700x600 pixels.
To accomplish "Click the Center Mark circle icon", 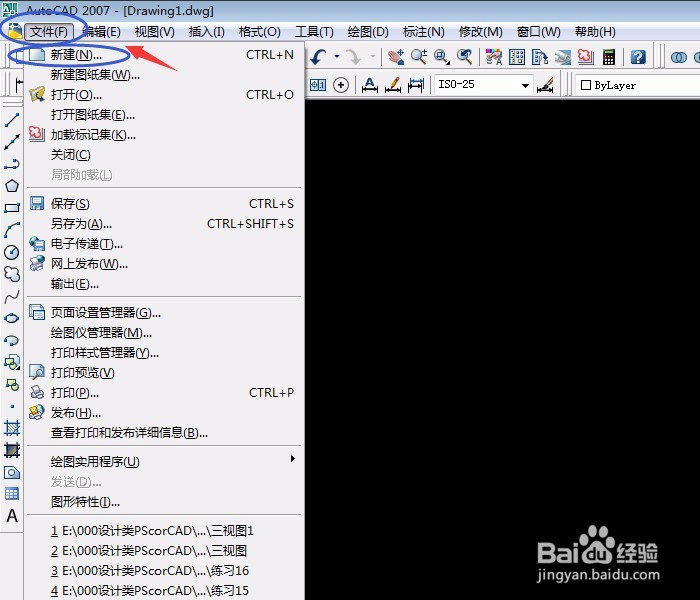I will tap(341, 85).
